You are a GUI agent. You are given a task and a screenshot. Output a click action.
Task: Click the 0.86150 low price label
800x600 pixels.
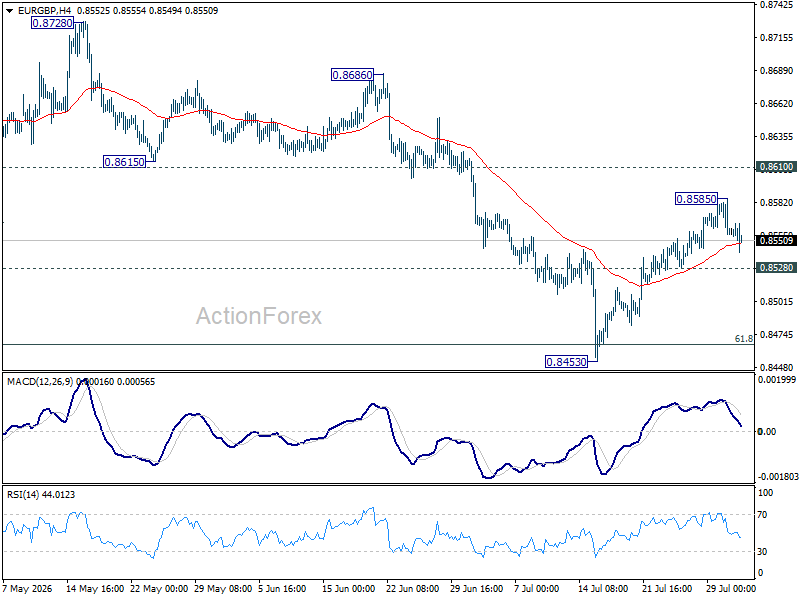click(x=124, y=162)
